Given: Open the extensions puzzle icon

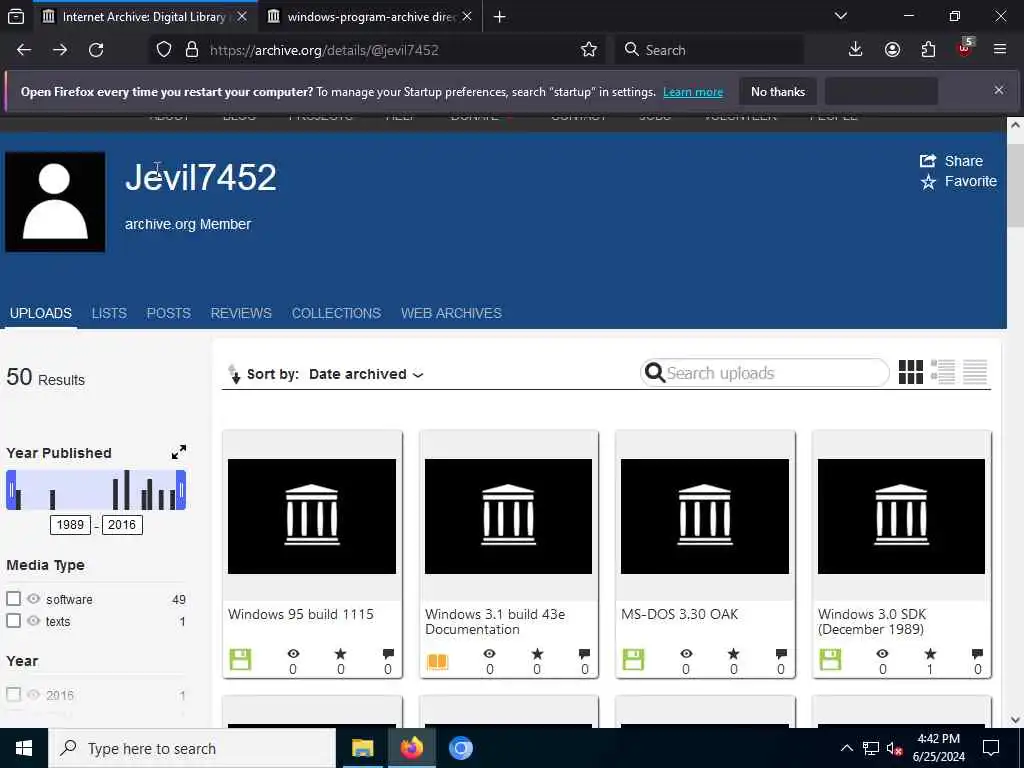Looking at the screenshot, I should tap(928, 50).
